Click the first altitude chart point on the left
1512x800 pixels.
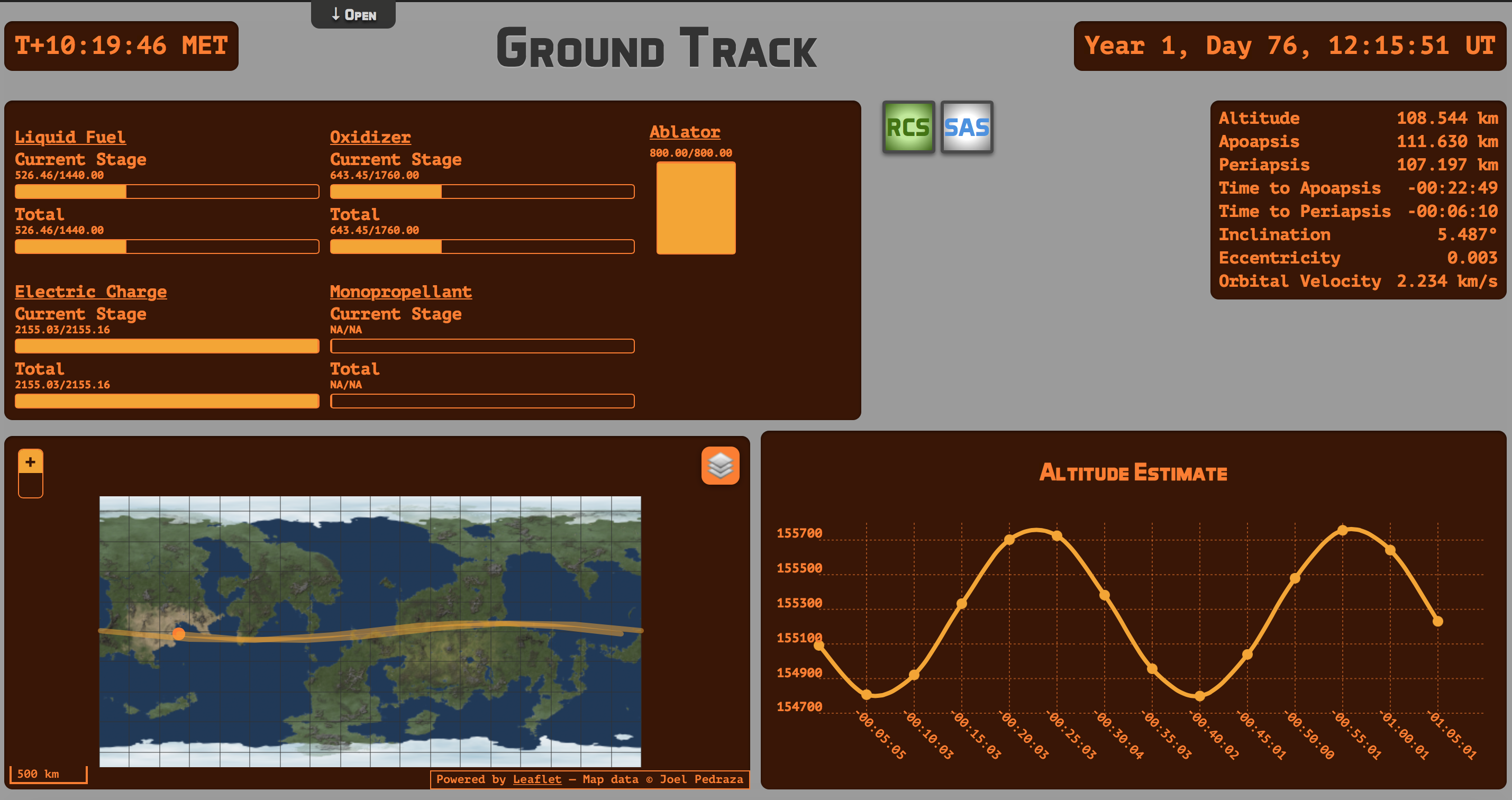point(819,646)
